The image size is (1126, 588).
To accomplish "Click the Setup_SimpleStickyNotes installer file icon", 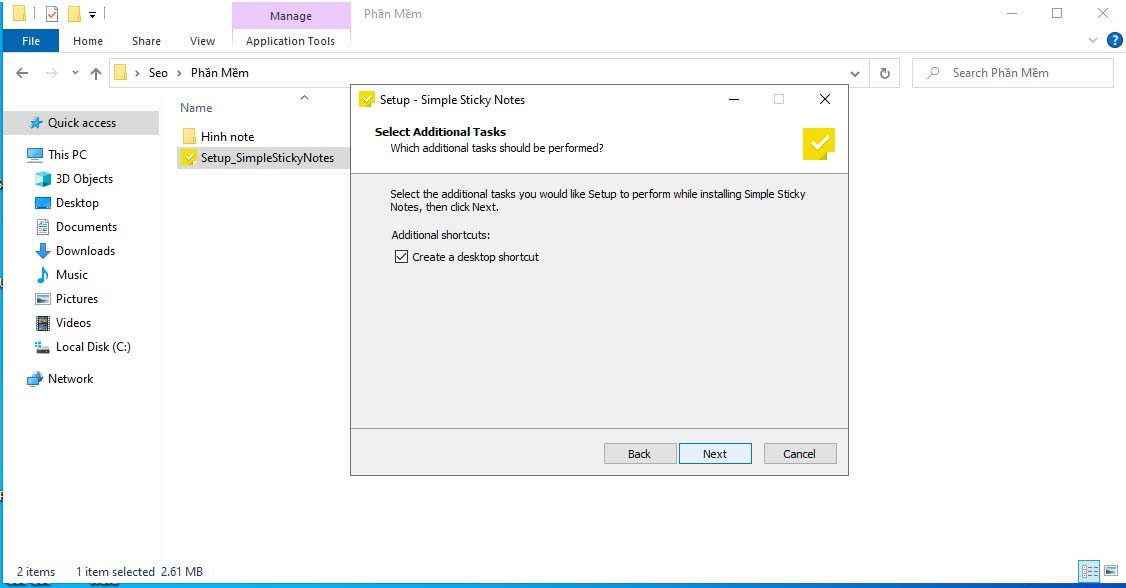I will (188, 158).
